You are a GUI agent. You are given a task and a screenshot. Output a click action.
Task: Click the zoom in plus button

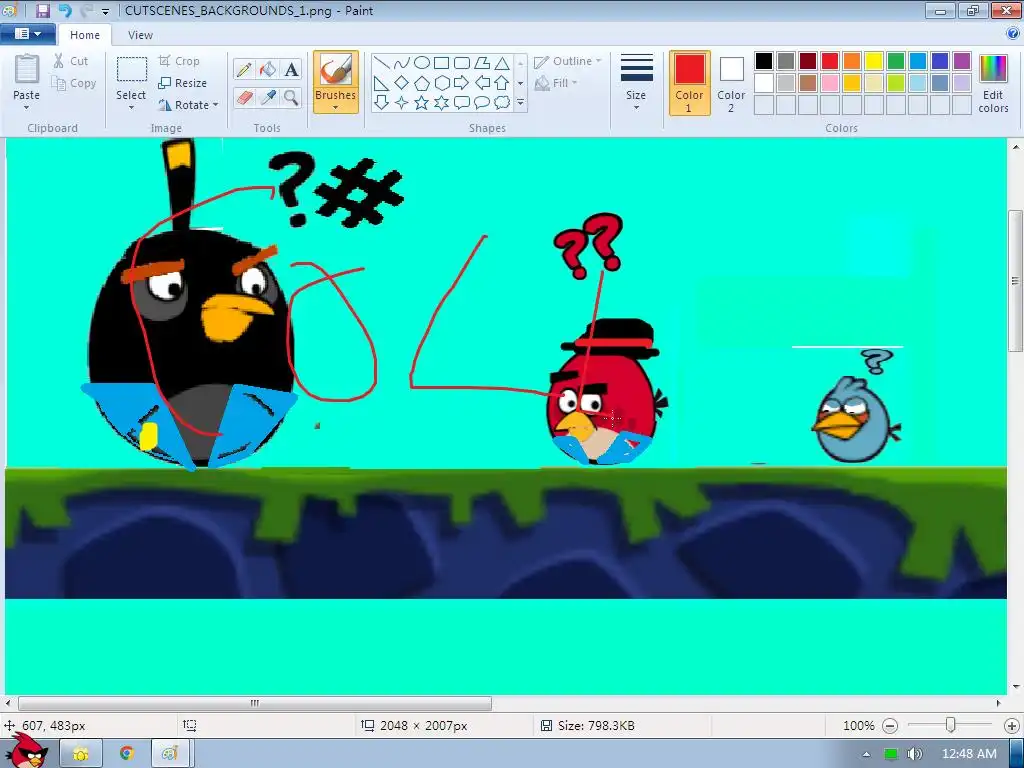pyautogui.click(x=1012, y=726)
